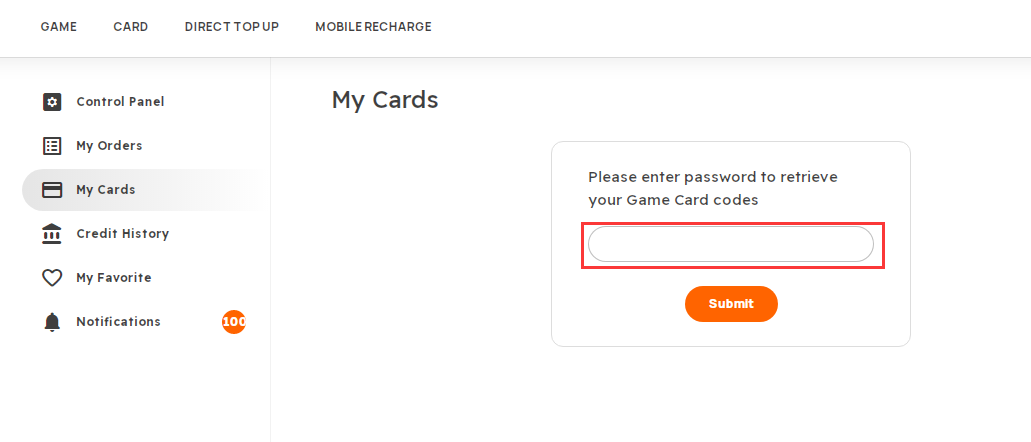Screen dimensions: 1031x442
Task: Click the My Cards page heading
Action: 385,100
